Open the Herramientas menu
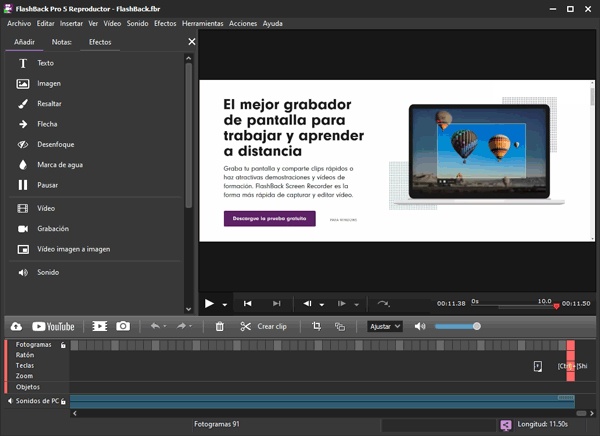The height and width of the screenshot is (436, 600). click(202, 23)
